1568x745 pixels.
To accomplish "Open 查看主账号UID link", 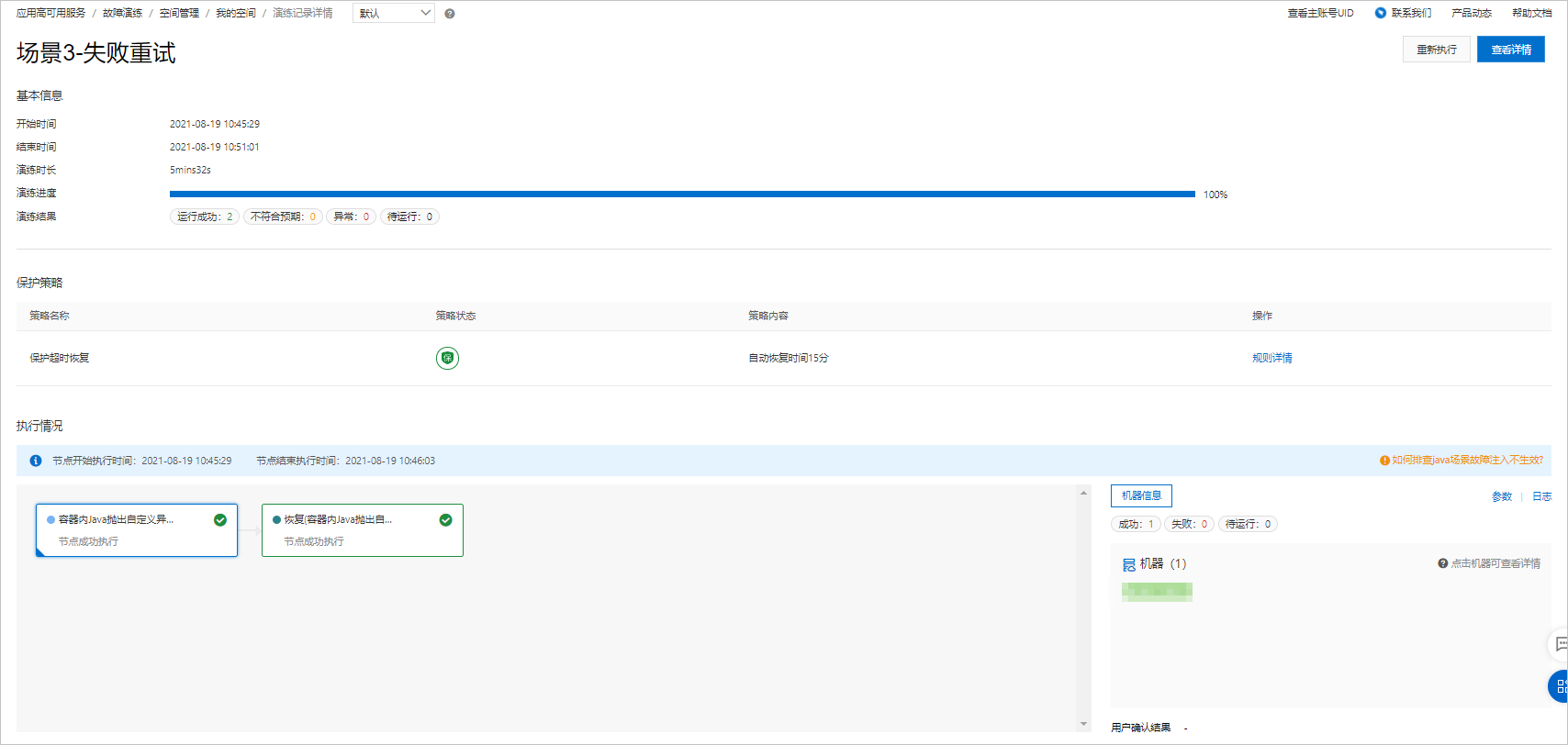I will (1320, 13).
